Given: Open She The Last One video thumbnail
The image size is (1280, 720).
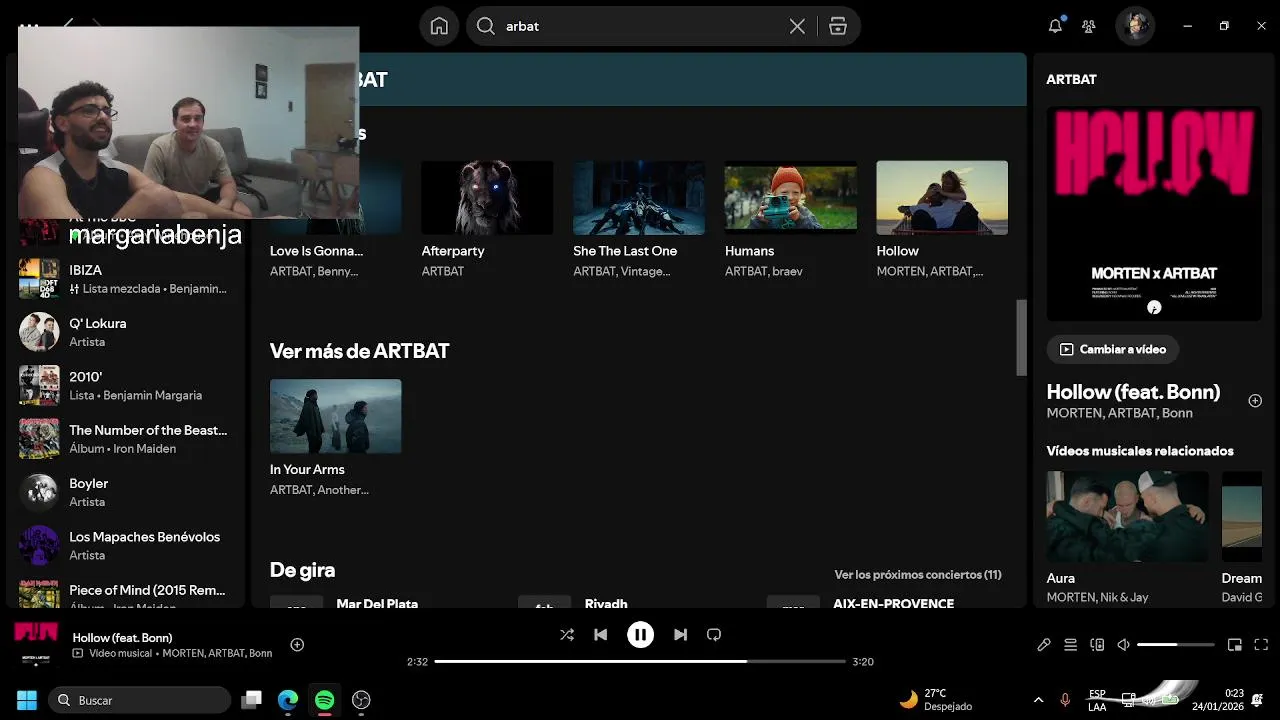Looking at the screenshot, I should (x=639, y=198).
